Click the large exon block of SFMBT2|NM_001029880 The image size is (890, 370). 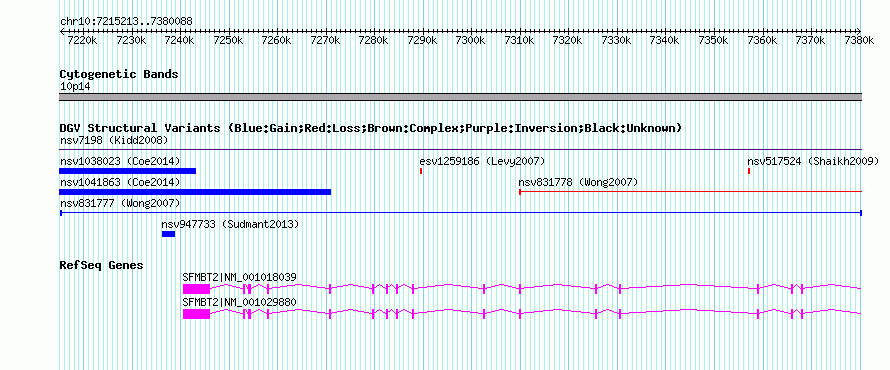(196, 314)
